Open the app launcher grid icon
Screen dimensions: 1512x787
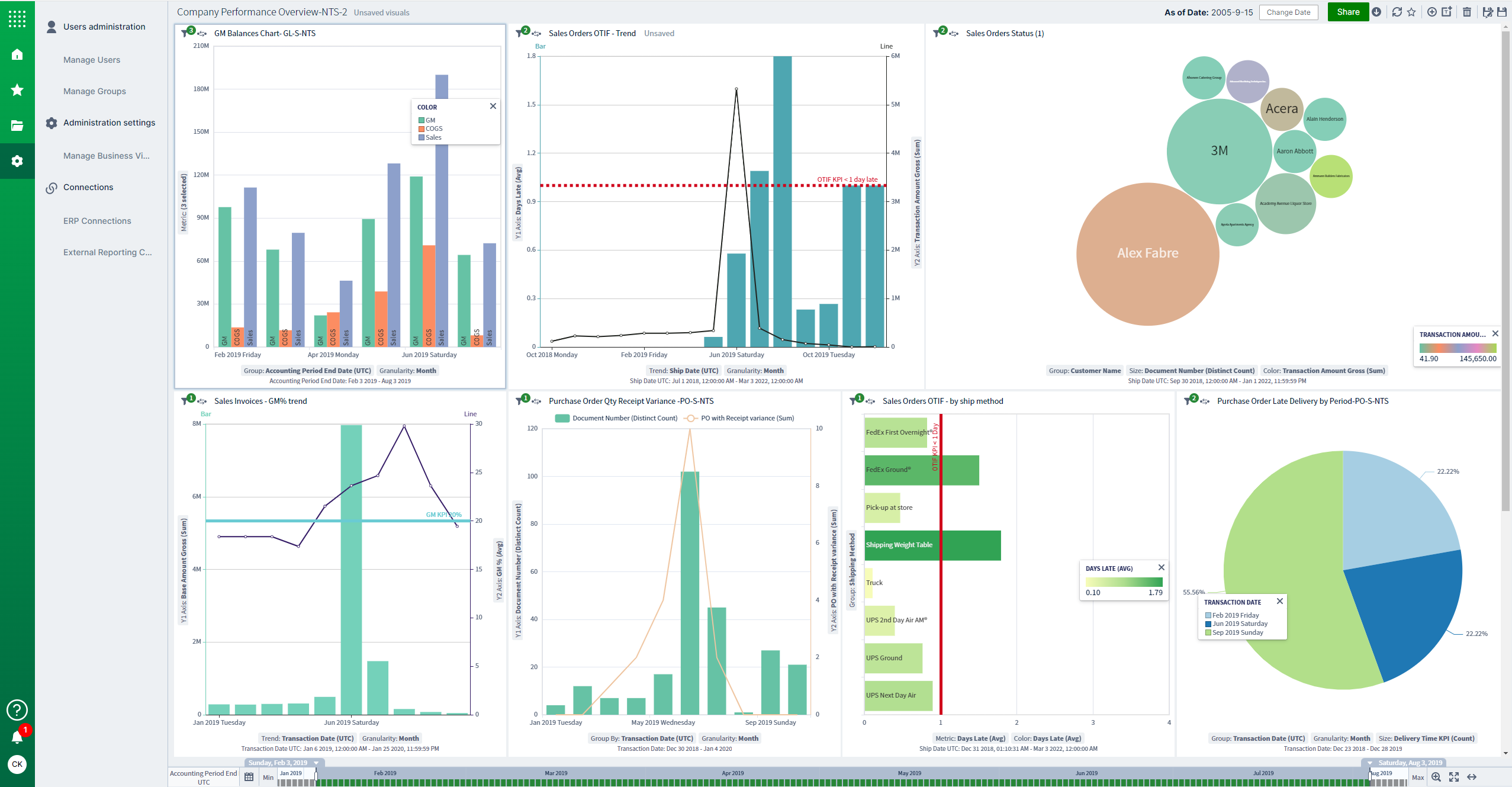17,18
